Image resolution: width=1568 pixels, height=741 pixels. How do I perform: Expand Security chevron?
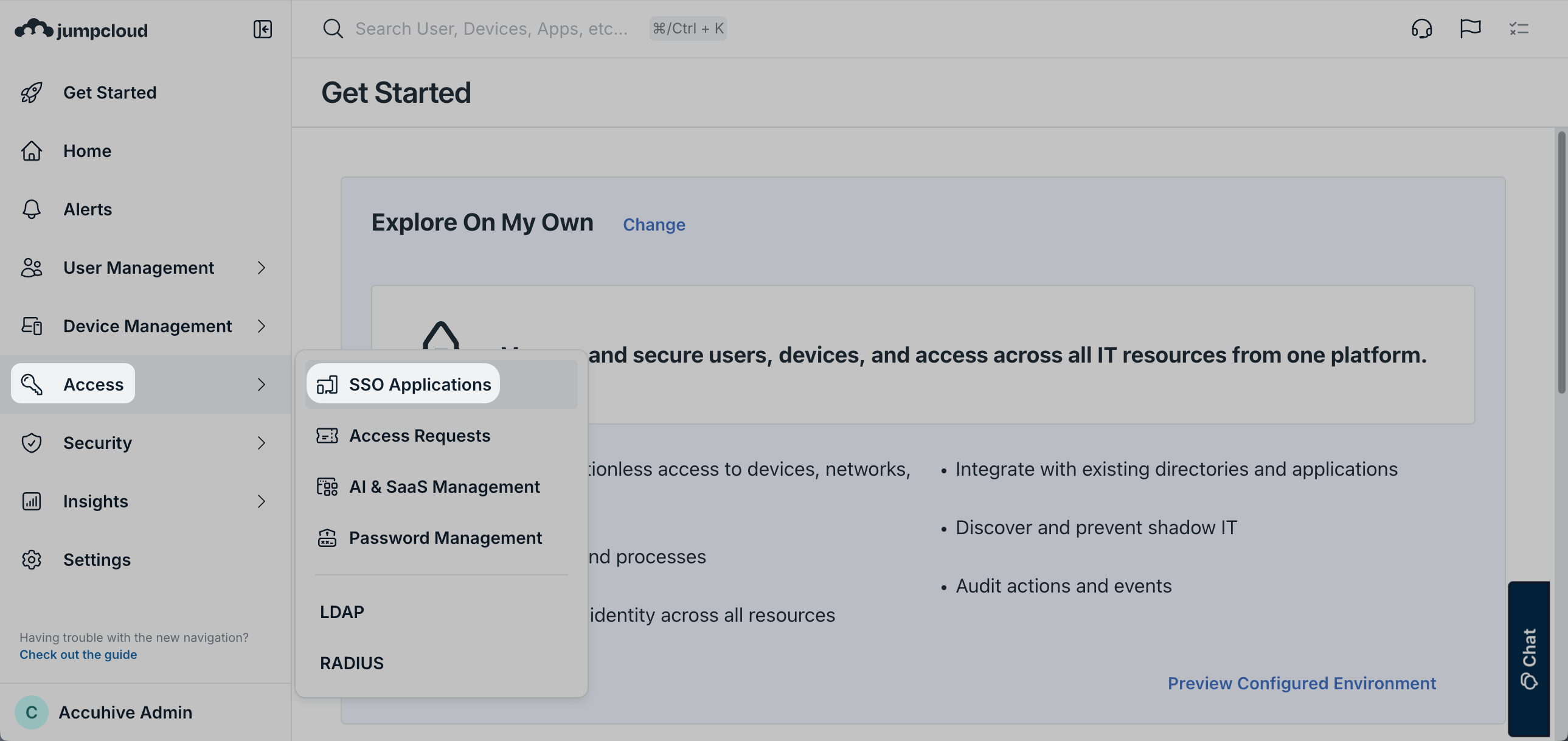(x=261, y=444)
